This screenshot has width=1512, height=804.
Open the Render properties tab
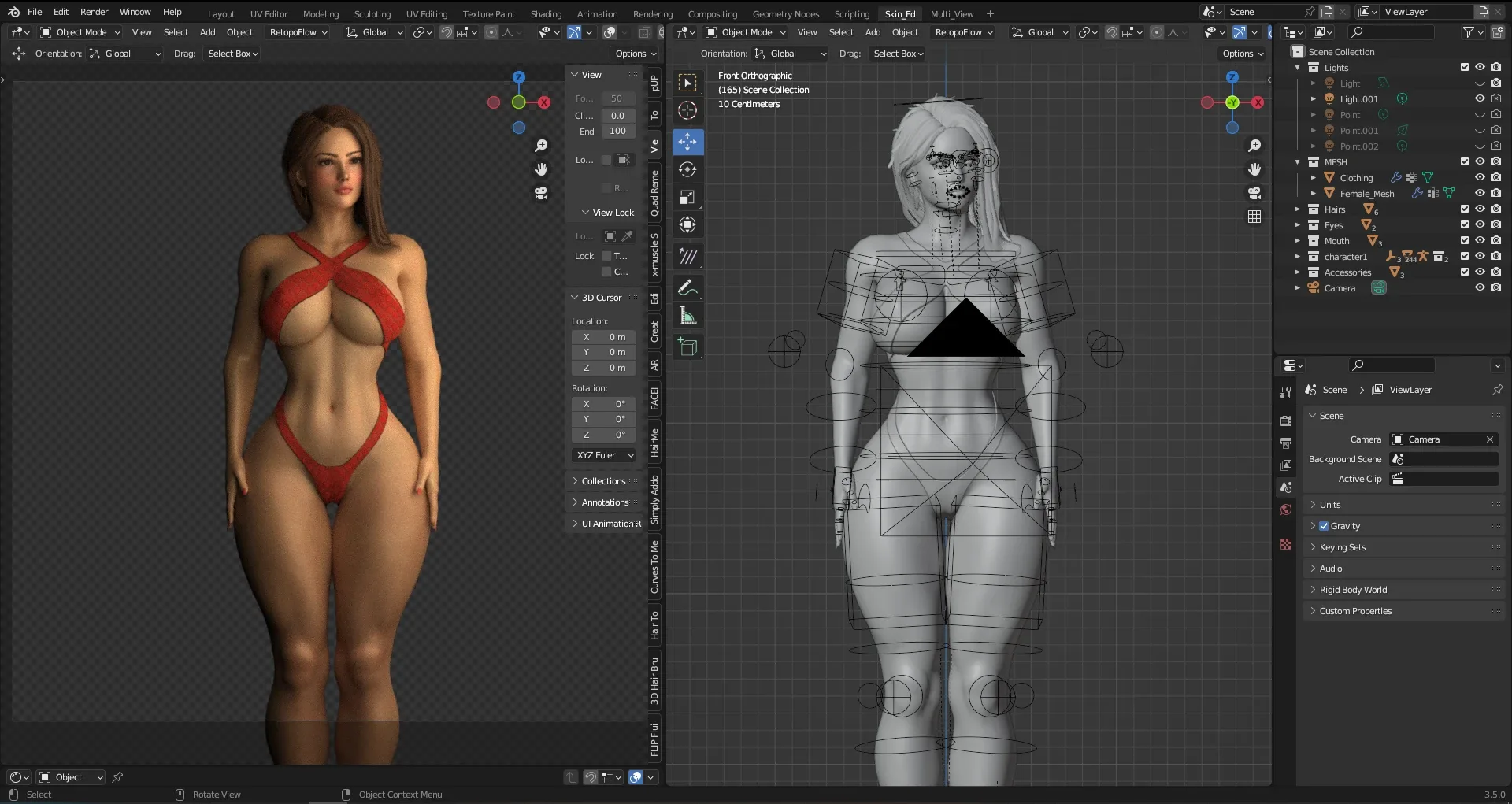(1286, 421)
